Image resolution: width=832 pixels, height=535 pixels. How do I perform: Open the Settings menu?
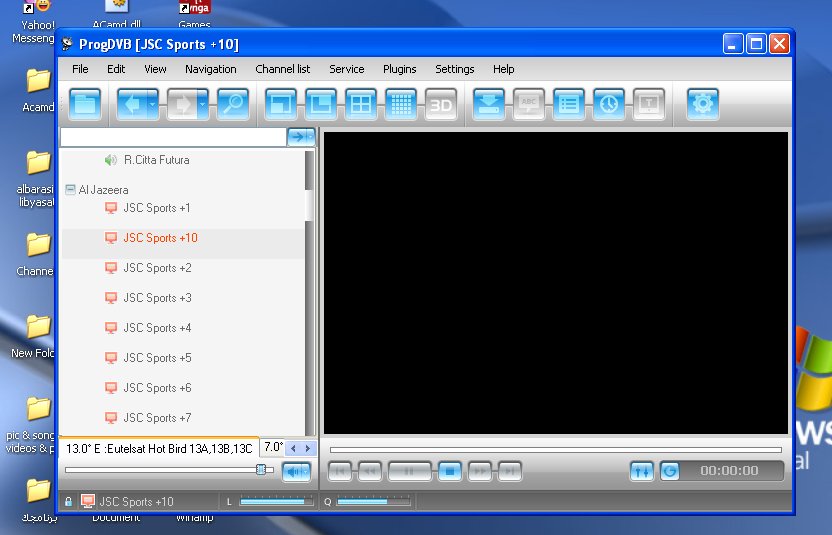tap(454, 69)
